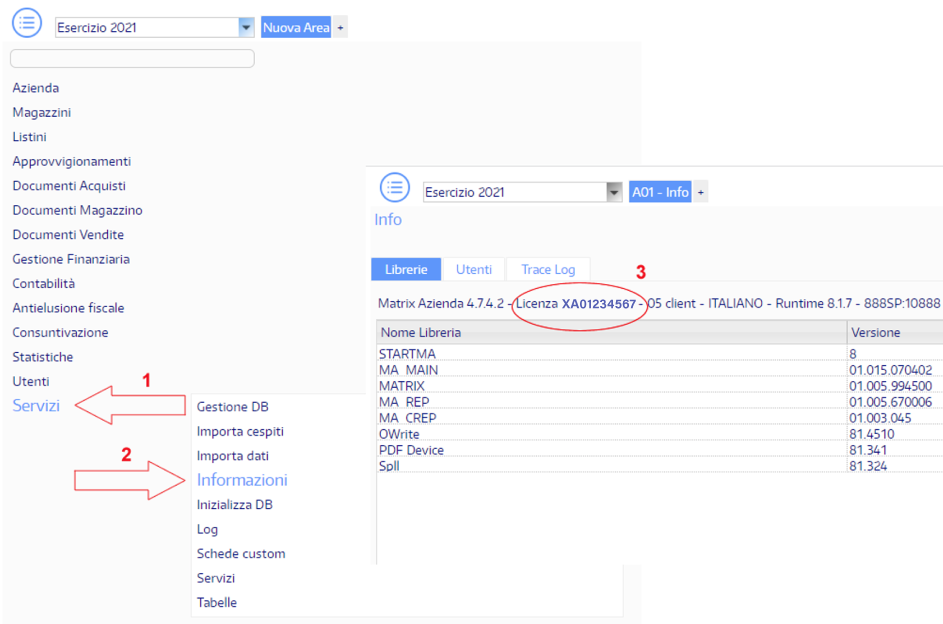Click the round menu icon at top left

coord(27,23)
